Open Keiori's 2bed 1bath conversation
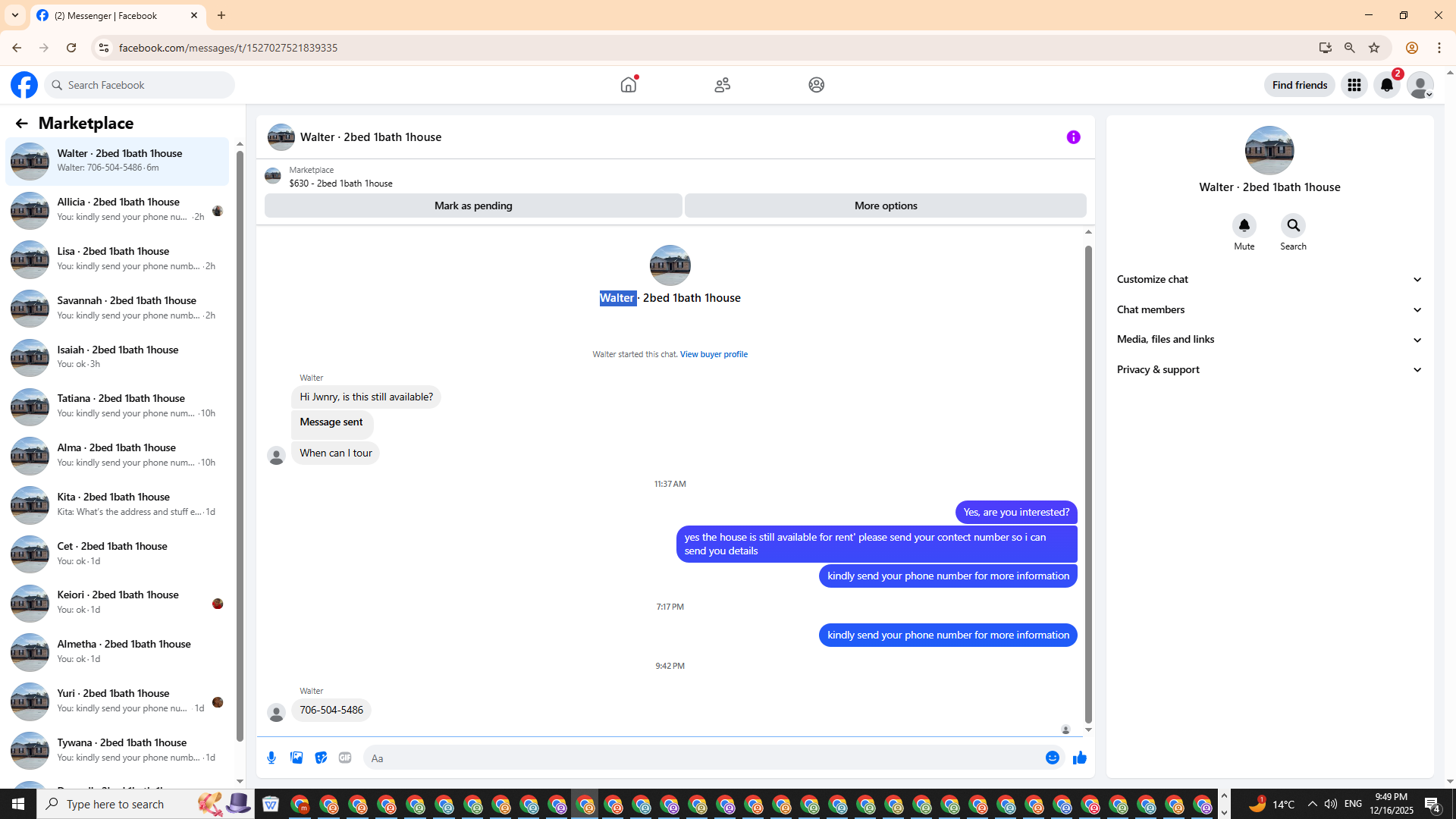Screen dimensions: 1456x819 tap(117, 603)
